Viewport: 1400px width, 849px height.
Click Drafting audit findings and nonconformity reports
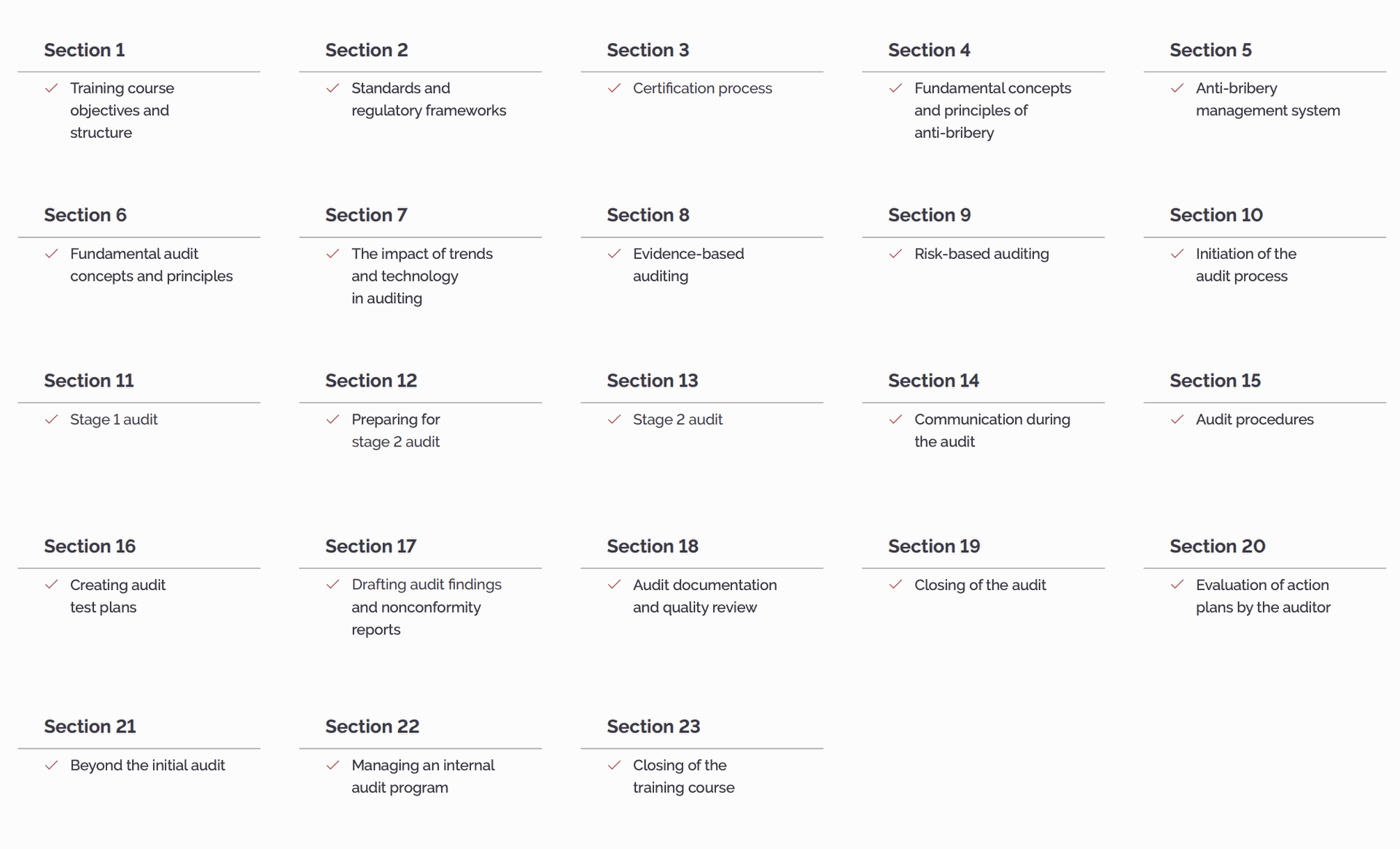click(427, 607)
